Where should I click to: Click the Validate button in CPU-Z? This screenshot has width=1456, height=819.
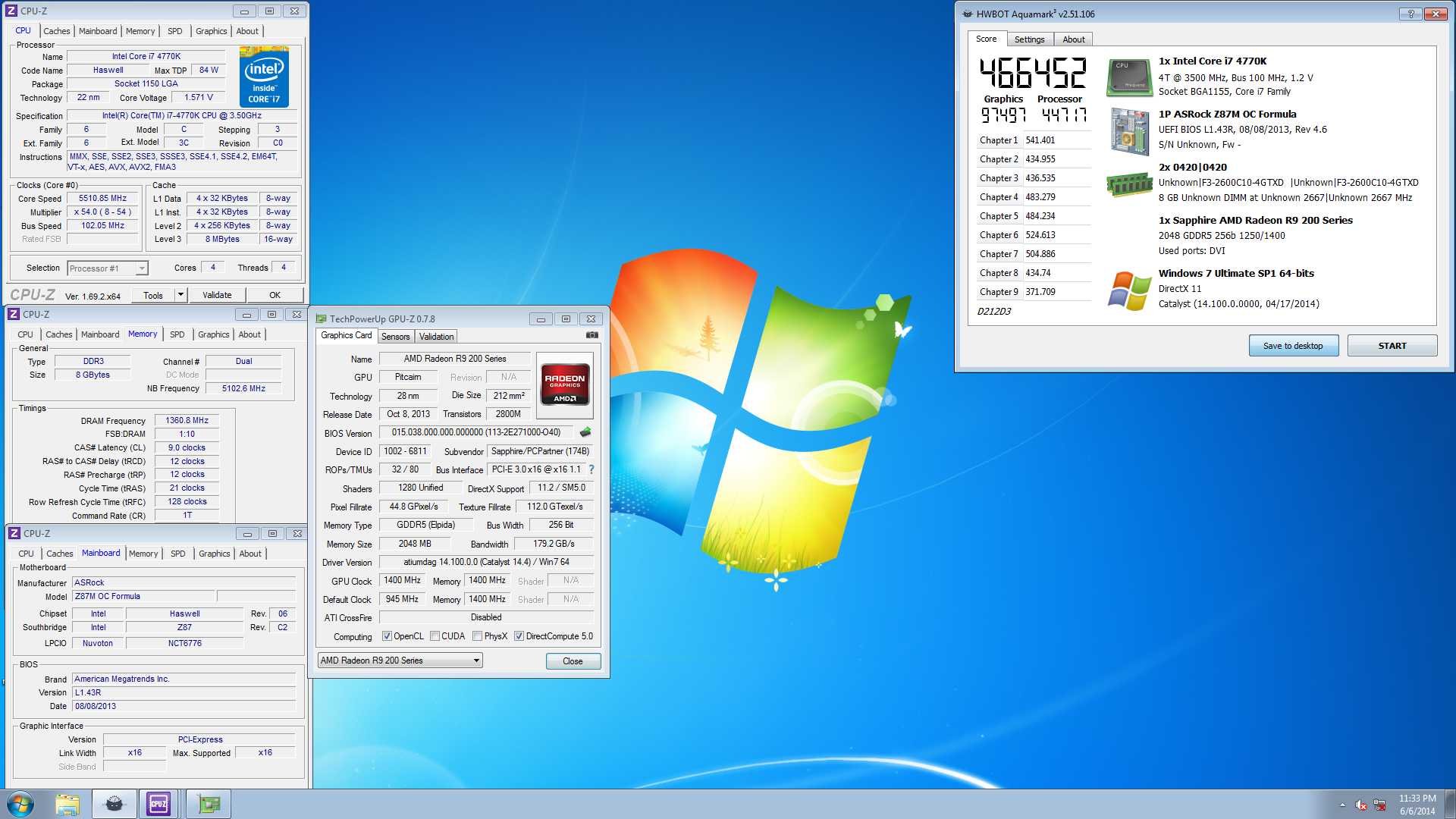pos(217,295)
